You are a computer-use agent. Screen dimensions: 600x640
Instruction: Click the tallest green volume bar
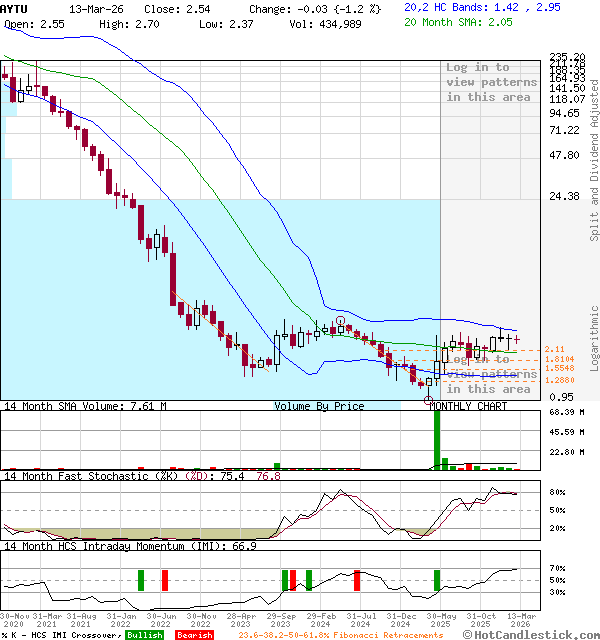[x=436, y=439]
